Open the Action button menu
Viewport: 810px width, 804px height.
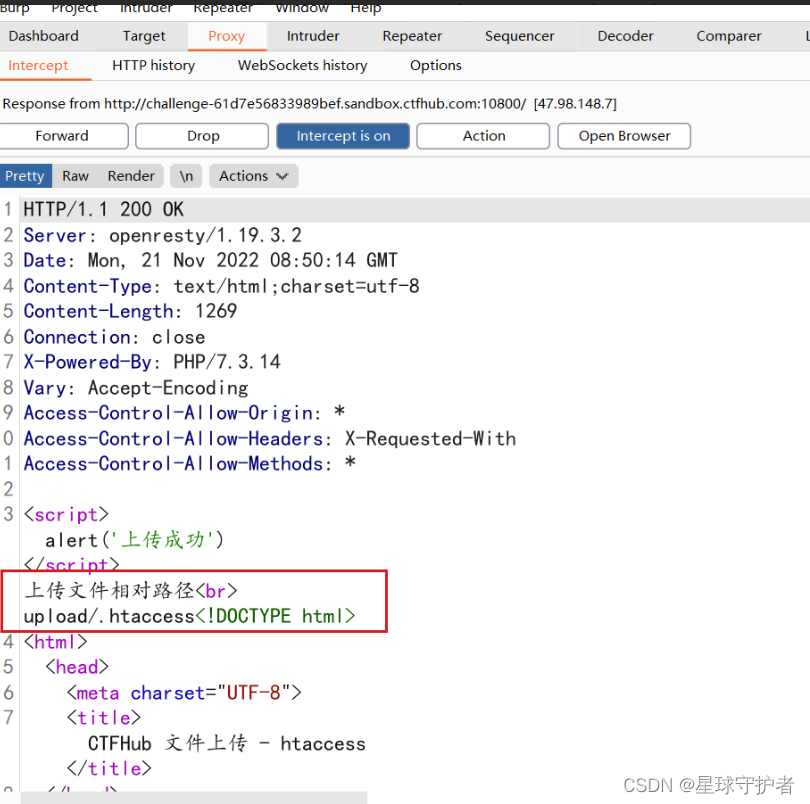pyautogui.click(x=484, y=136)
